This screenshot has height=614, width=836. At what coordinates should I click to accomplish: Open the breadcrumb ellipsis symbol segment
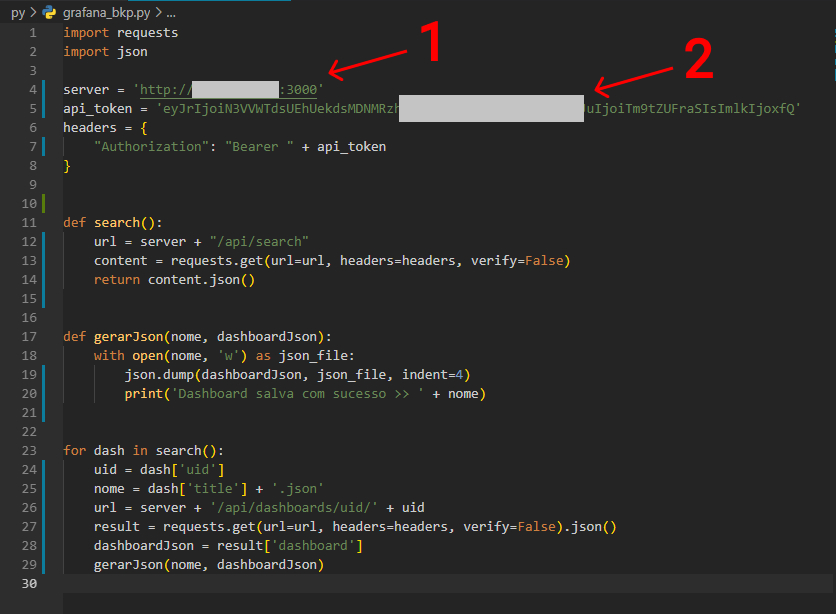coord(171,13)
